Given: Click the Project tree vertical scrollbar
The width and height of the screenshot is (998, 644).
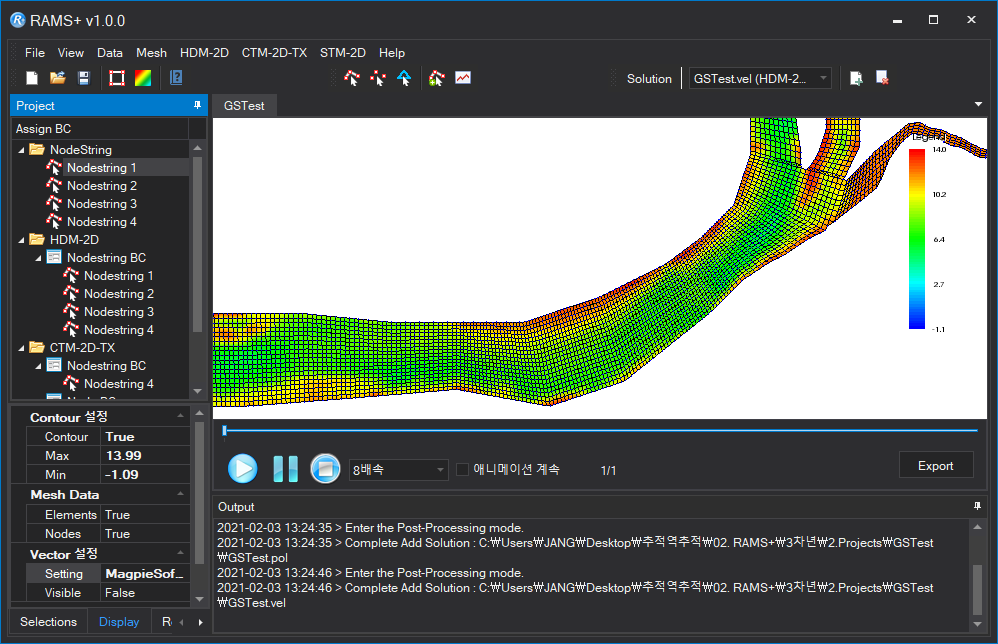Looking at the screenshot, I should pos(197,244).
